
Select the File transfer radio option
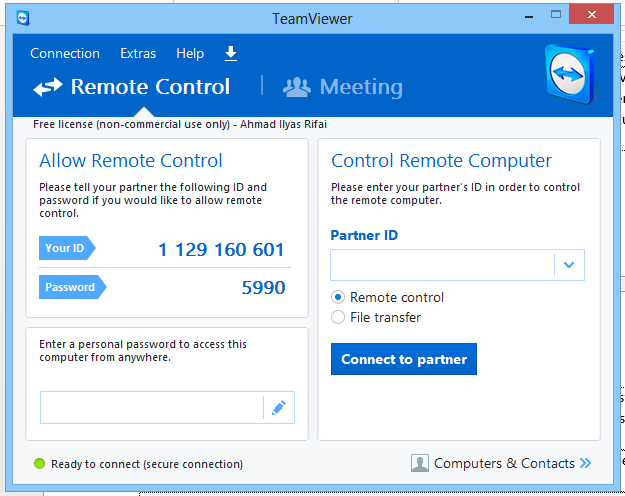(x=338, y=317)
